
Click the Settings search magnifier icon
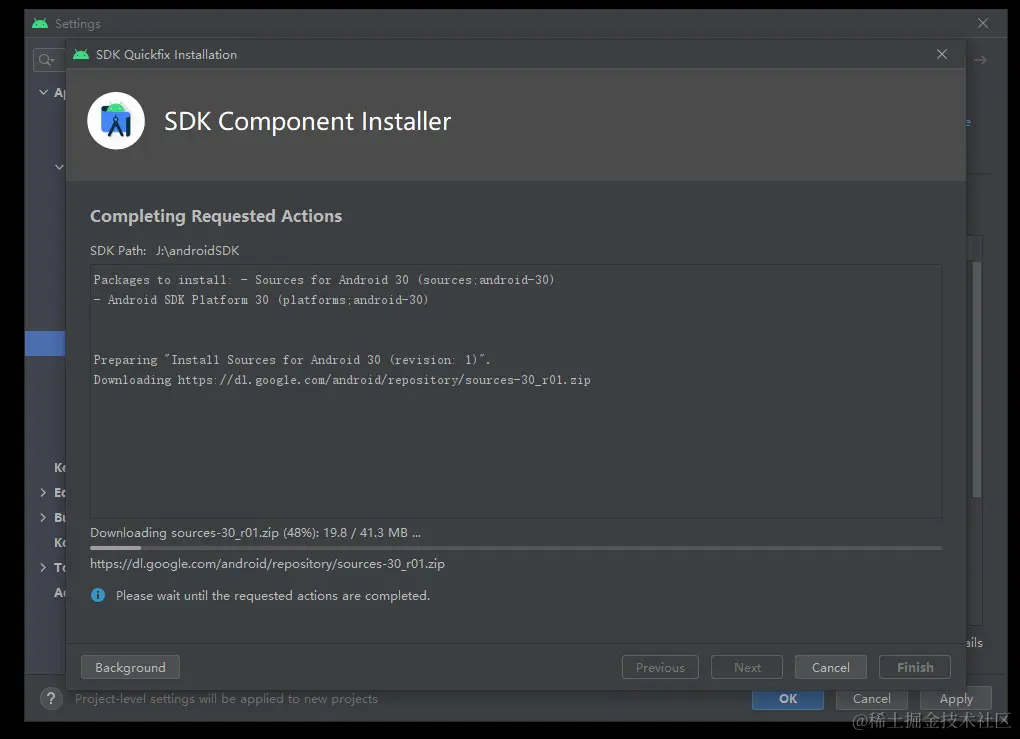point(46,60)
